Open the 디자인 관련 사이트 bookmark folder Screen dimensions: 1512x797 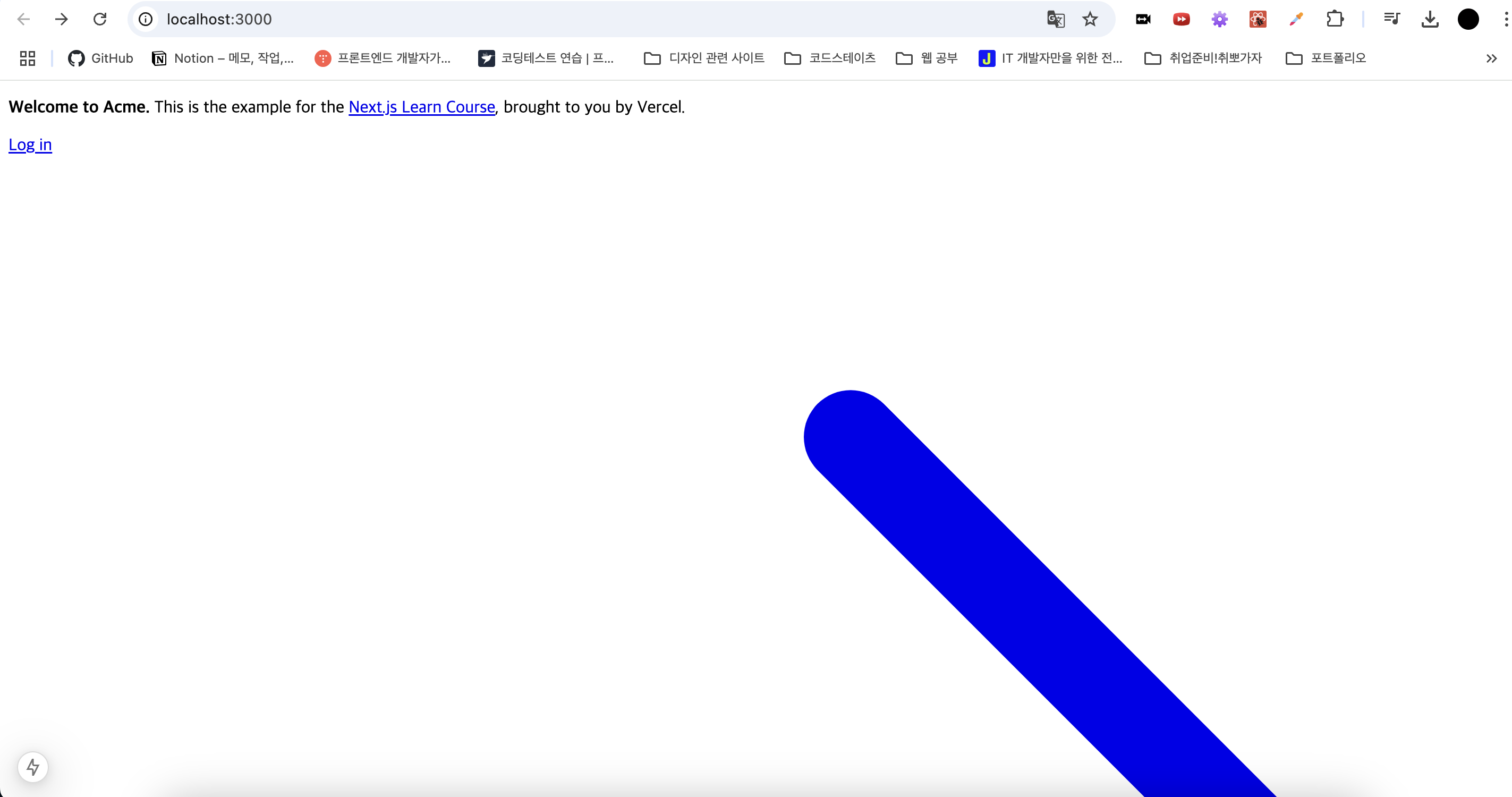704,58
